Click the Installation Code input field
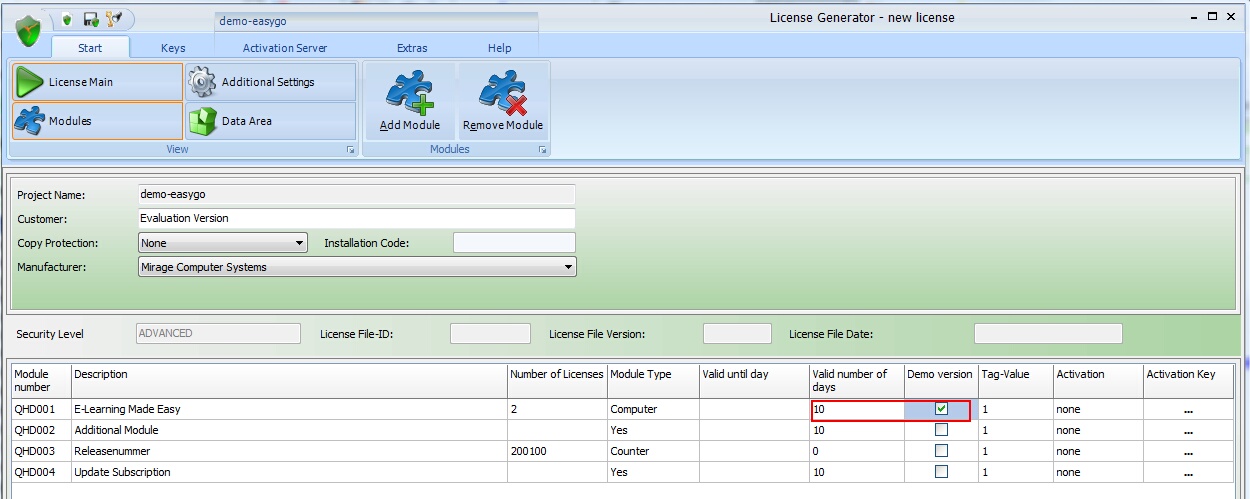This screenshot has height=499, width=1250. tap(514, 243)
